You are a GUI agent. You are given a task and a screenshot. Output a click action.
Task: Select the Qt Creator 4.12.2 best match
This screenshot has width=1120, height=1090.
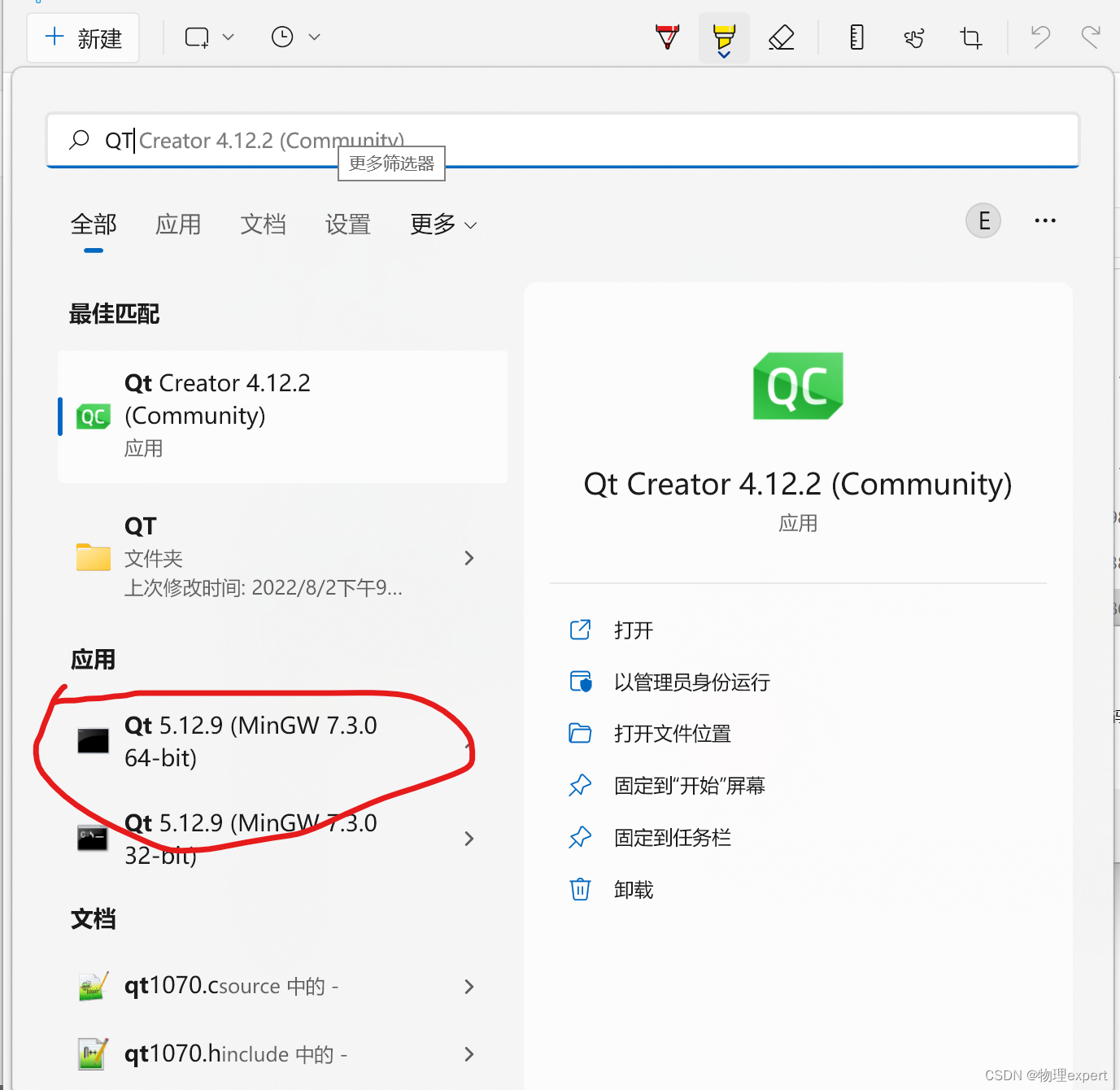pos(282,416)
